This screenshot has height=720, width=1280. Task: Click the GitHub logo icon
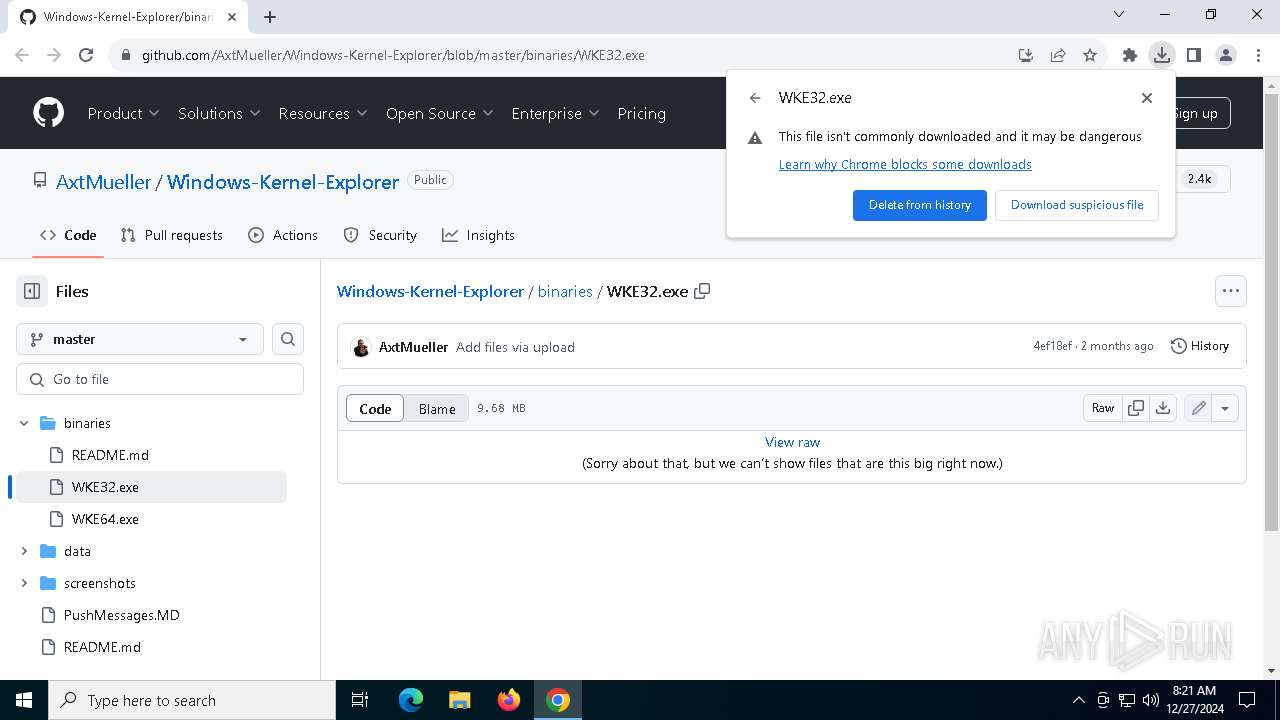pyautogui.click(x=48, y=113)
